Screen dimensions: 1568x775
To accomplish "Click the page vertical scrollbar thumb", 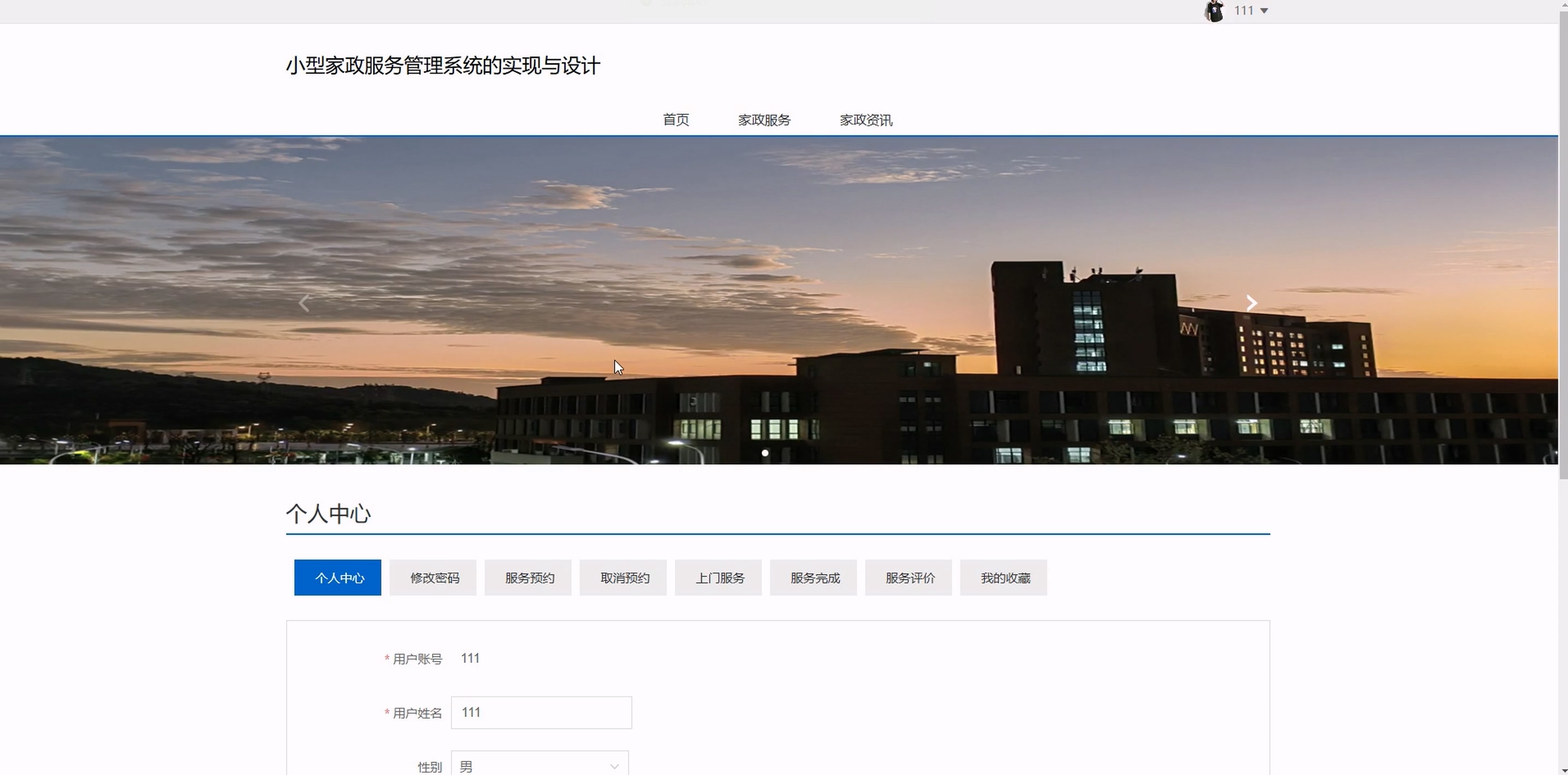I will pyautogui.click(x=1563, y=243).
